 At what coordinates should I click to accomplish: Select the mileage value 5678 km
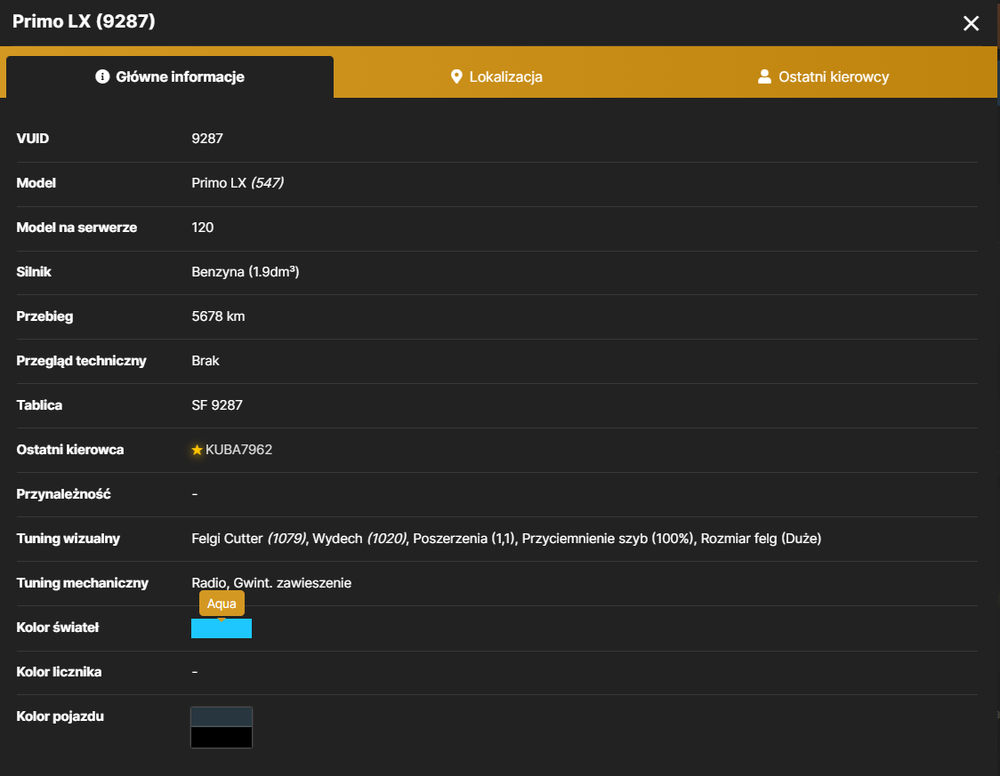[x=218, y=316]
